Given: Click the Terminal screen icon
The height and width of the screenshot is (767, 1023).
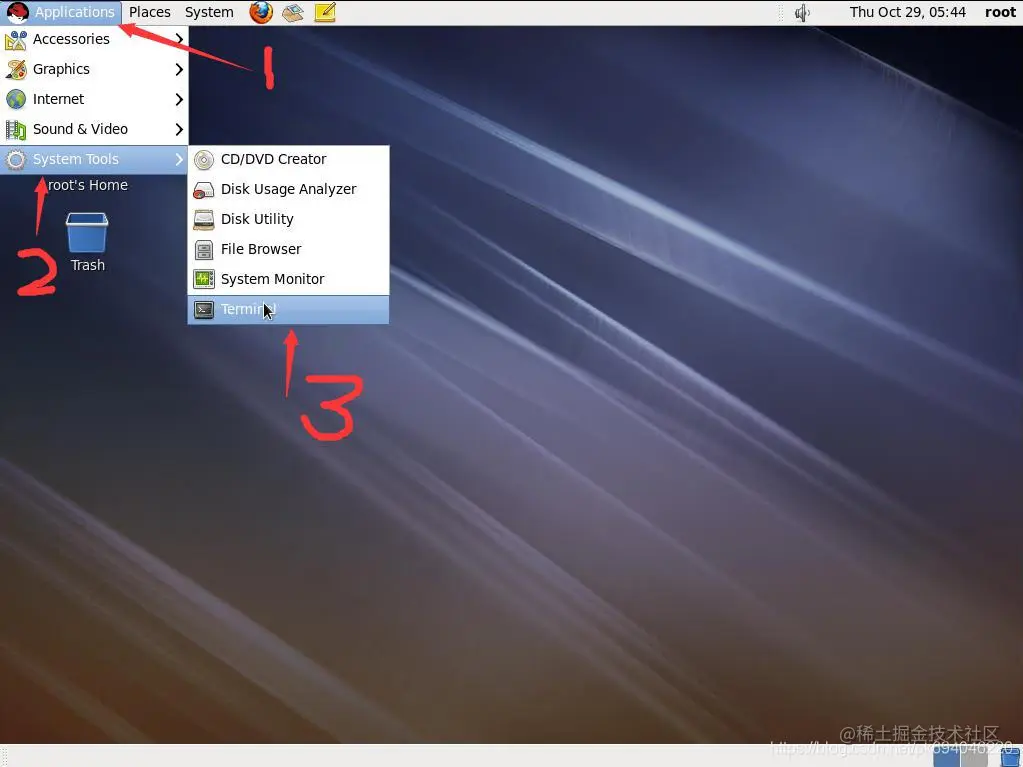Looking at the screenshot, I should tap(204, 309).
